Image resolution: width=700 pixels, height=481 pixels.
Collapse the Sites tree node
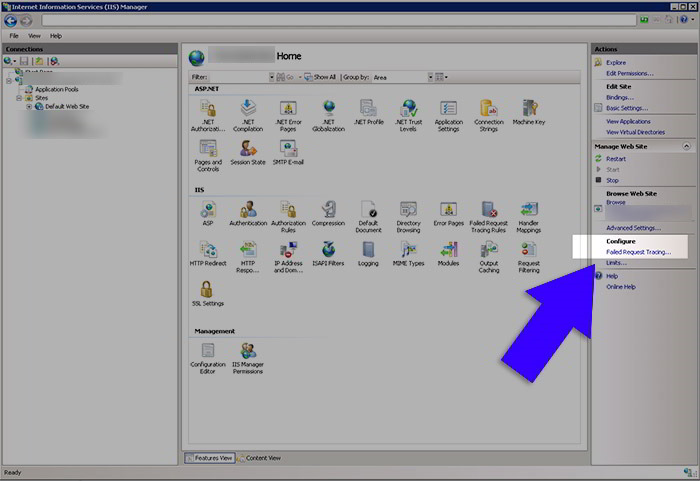coord(19,98)
